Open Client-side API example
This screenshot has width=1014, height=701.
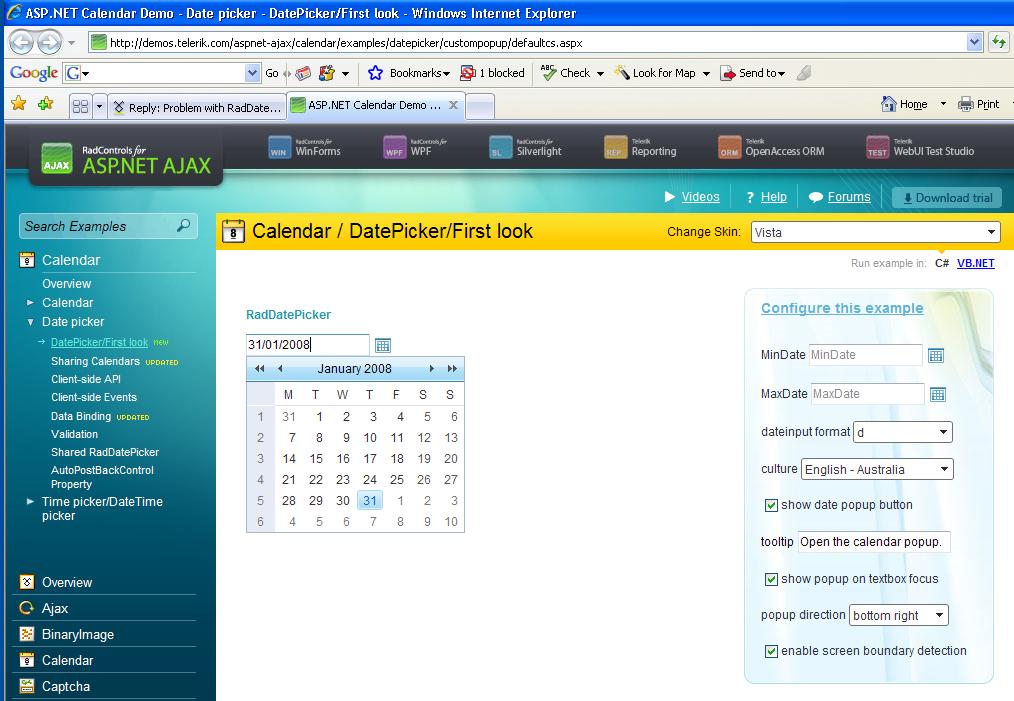85,379
